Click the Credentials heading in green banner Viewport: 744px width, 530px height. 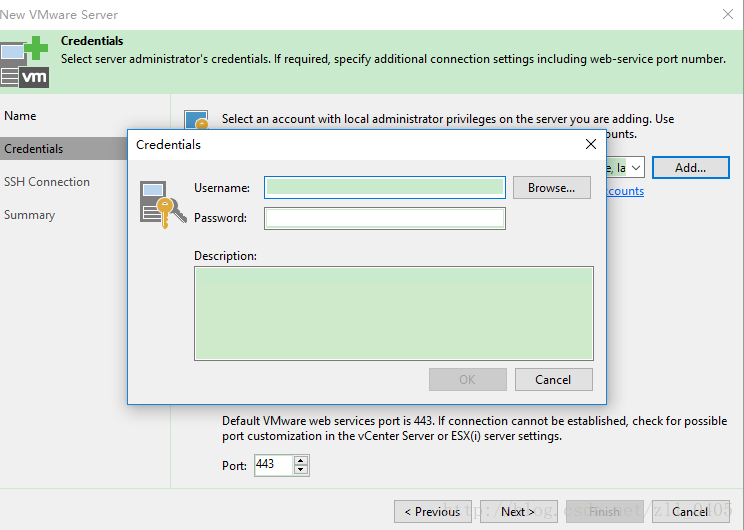(92, 41)
